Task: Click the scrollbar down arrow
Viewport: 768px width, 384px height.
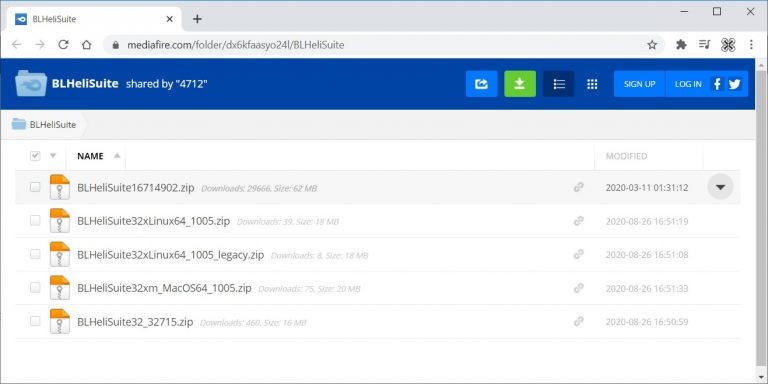Action: click(761, 377)
